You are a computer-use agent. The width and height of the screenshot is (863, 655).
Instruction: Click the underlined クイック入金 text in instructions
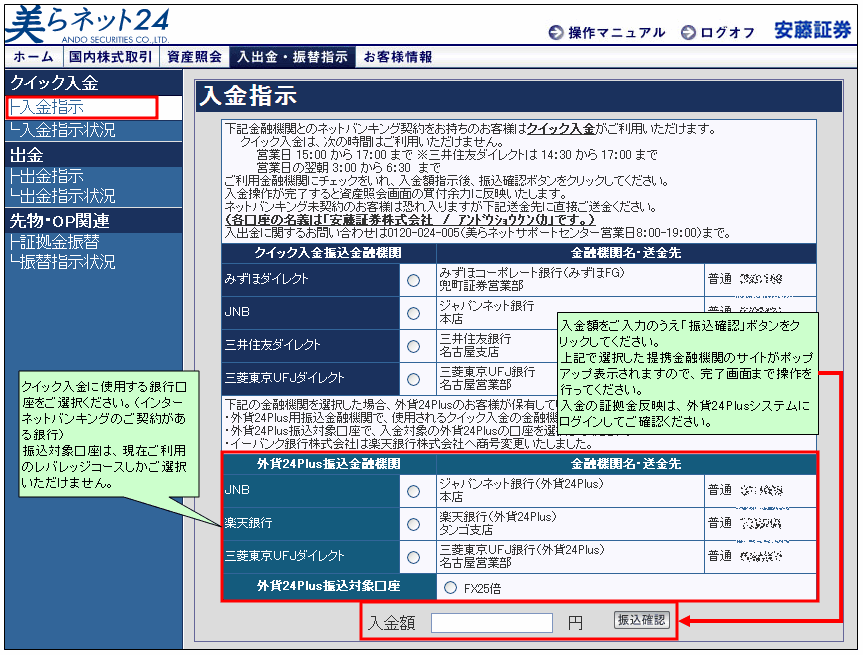[x=560, y=129]
